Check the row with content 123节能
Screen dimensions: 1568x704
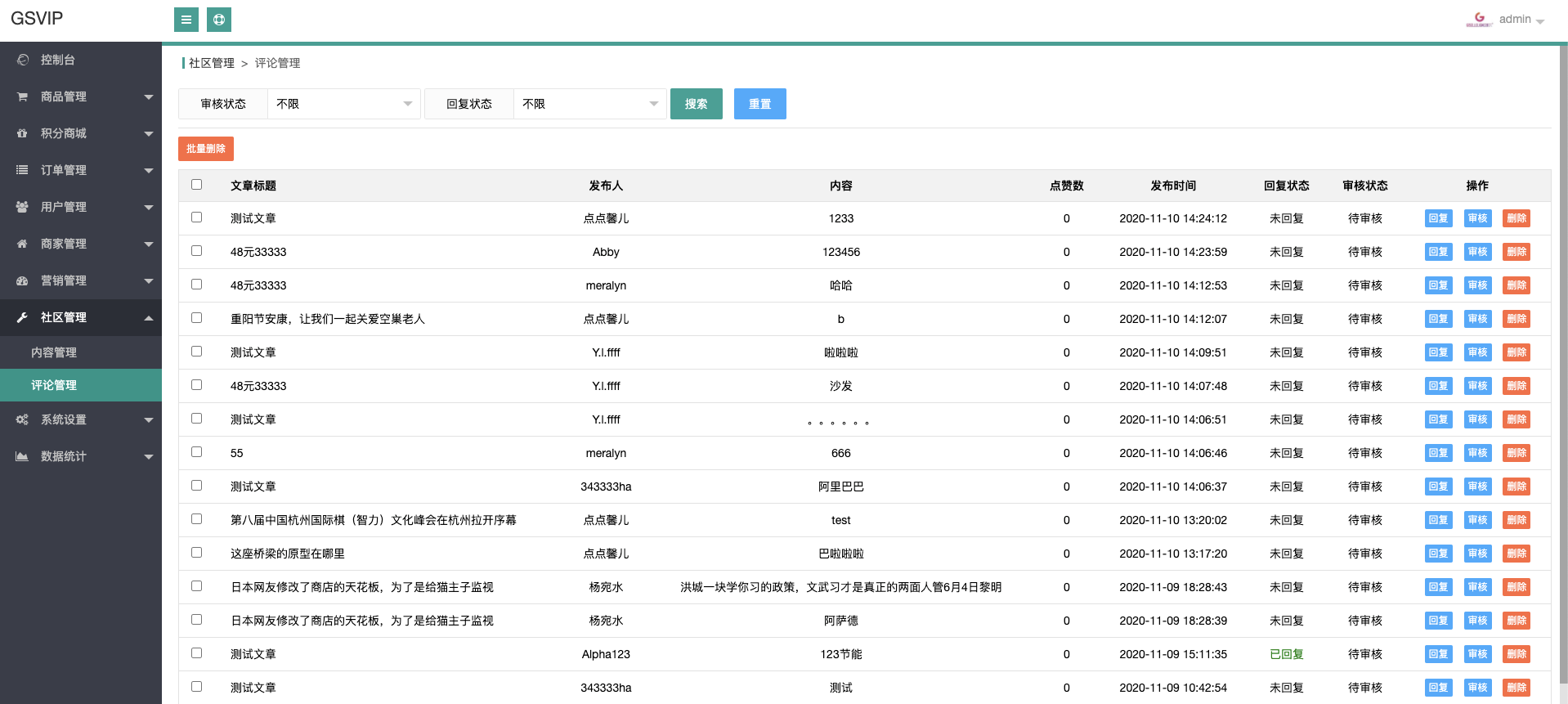(x=196, y=653)
